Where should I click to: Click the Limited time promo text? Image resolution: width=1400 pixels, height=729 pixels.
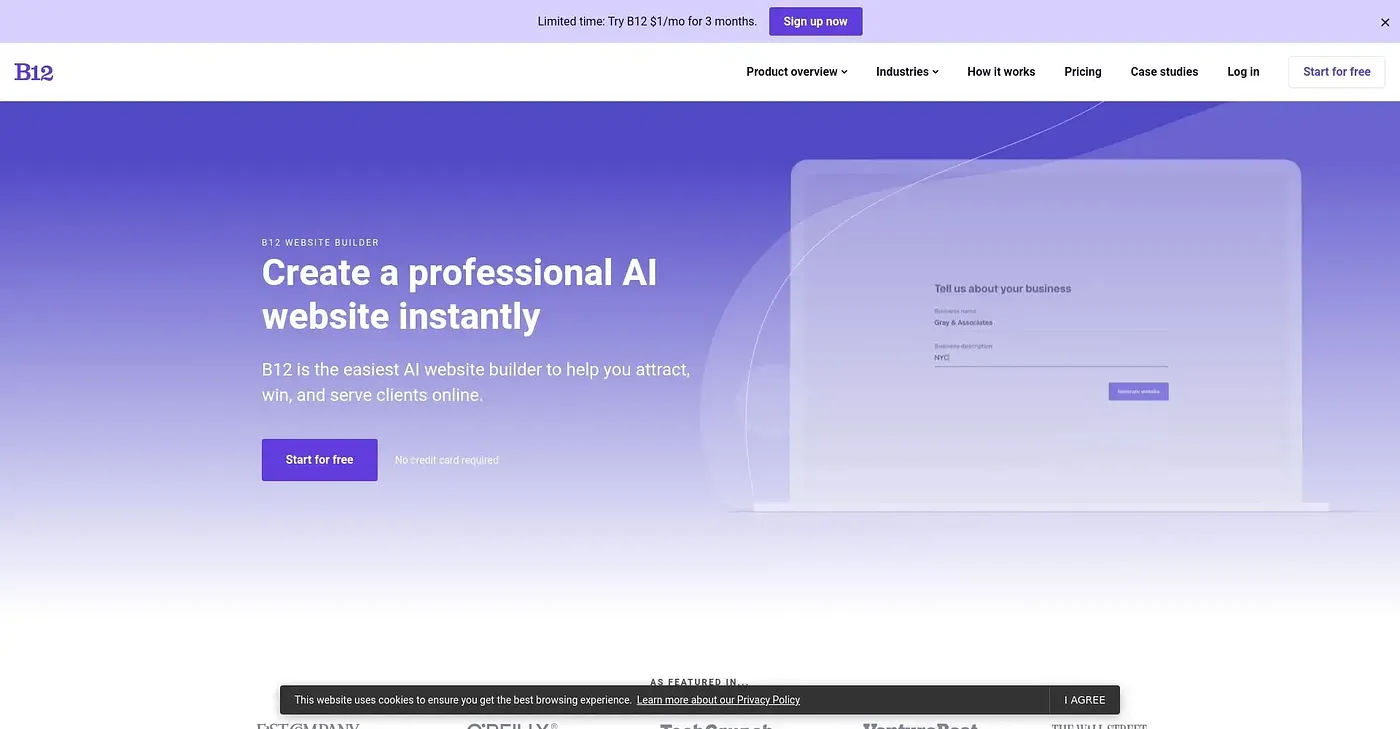coord(647,22)
